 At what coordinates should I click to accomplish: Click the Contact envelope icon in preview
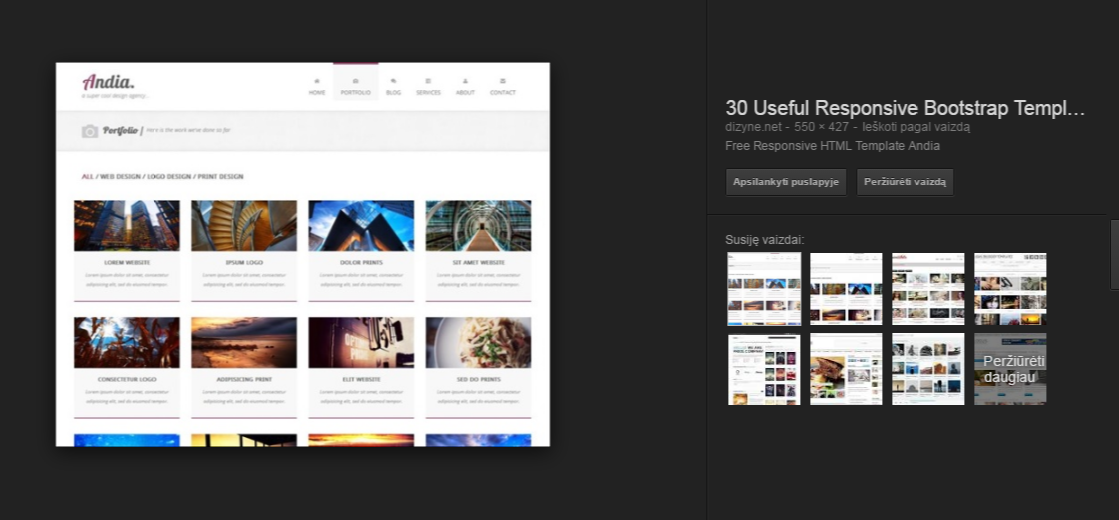click(502, 81)
